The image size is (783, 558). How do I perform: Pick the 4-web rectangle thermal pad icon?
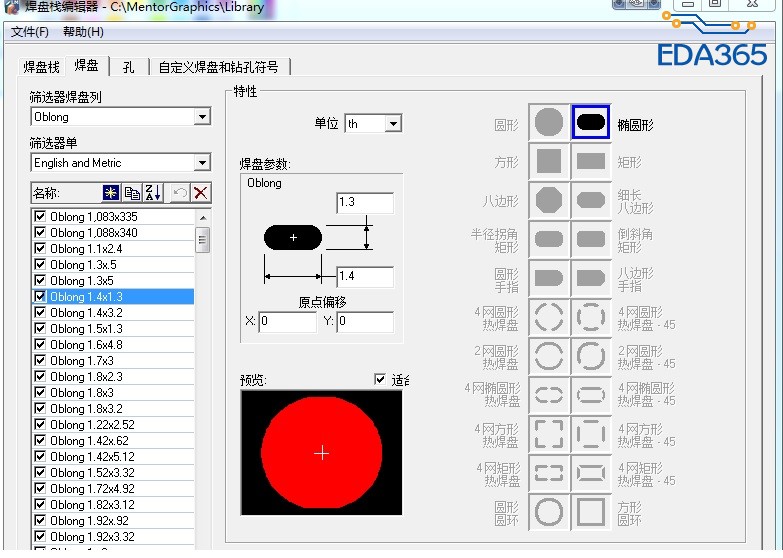click(549, 473)
